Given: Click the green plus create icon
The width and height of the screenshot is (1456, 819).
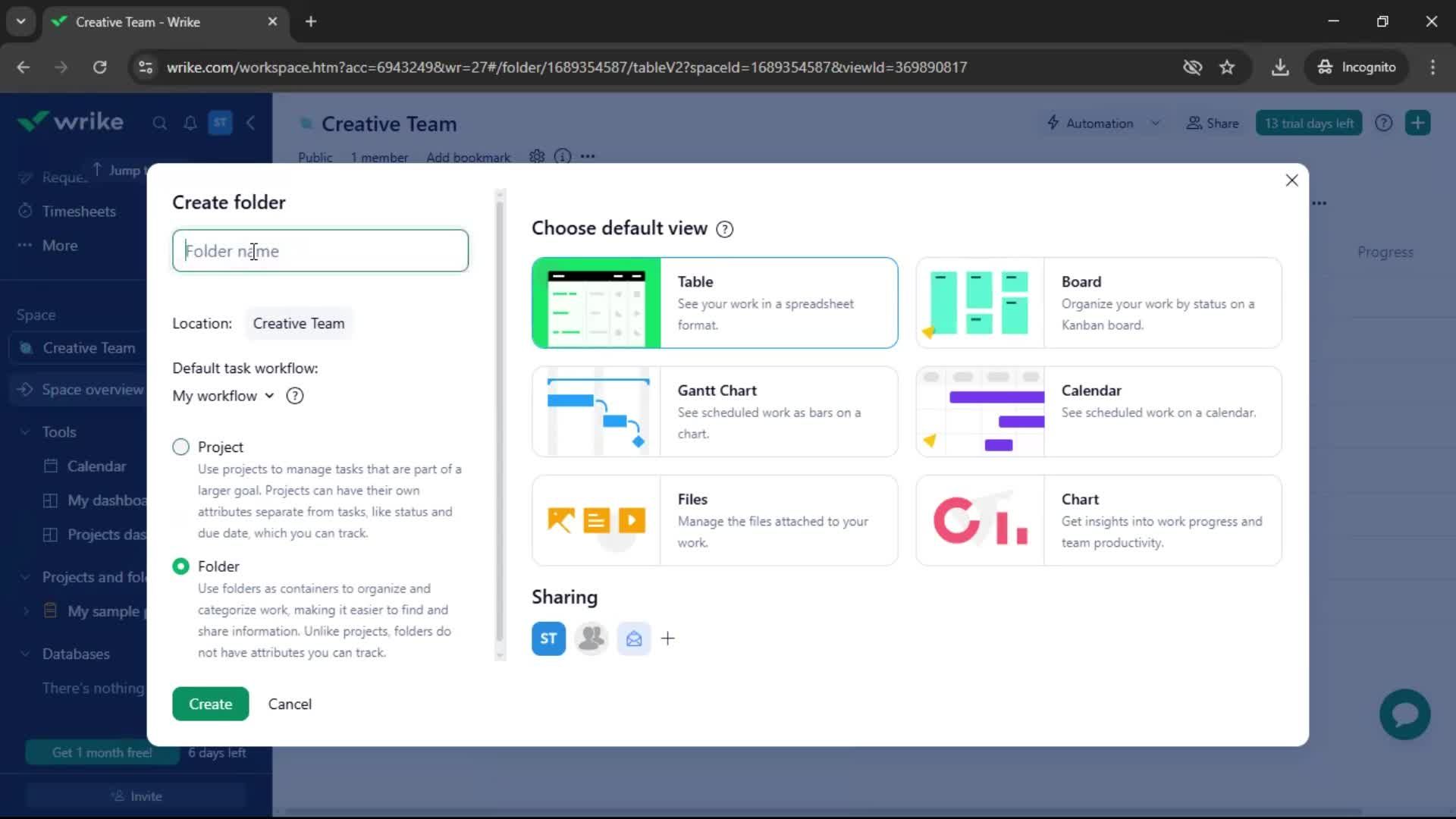Looking at the screenshot, I should pos(1418,123).
